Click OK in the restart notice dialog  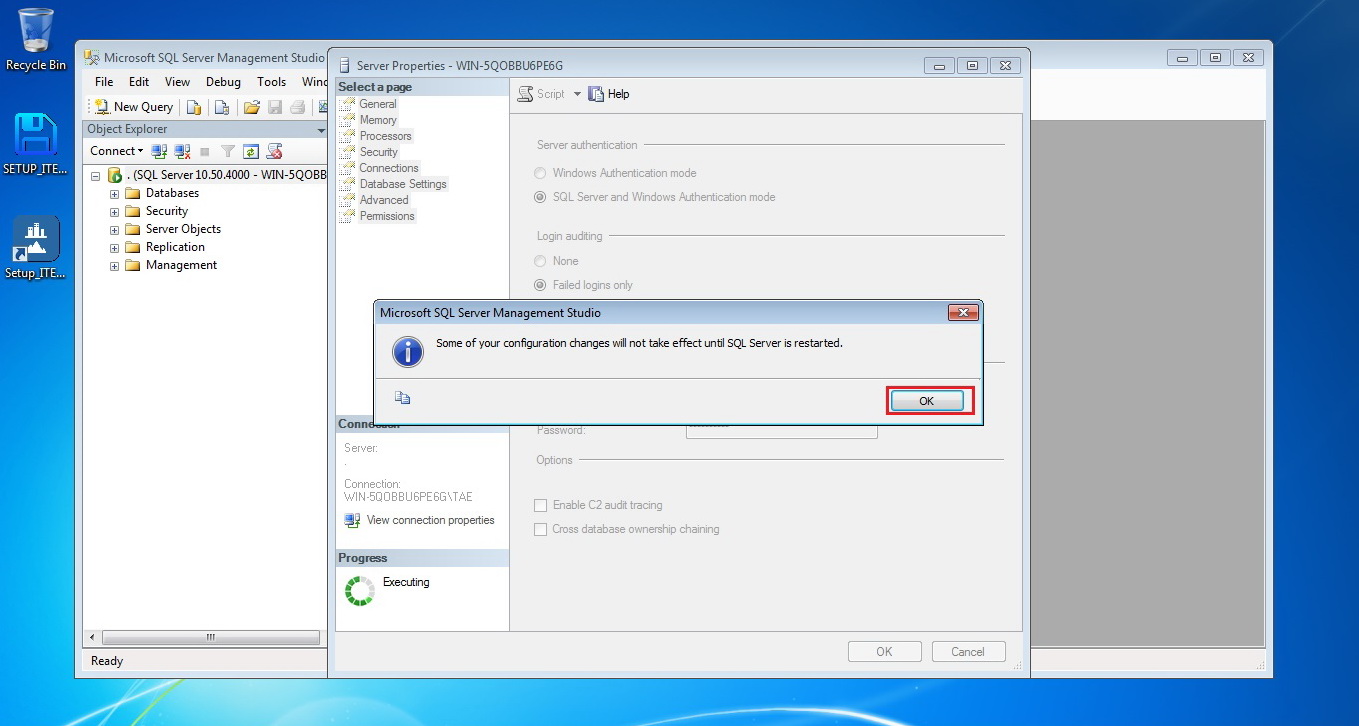(927, 401)
